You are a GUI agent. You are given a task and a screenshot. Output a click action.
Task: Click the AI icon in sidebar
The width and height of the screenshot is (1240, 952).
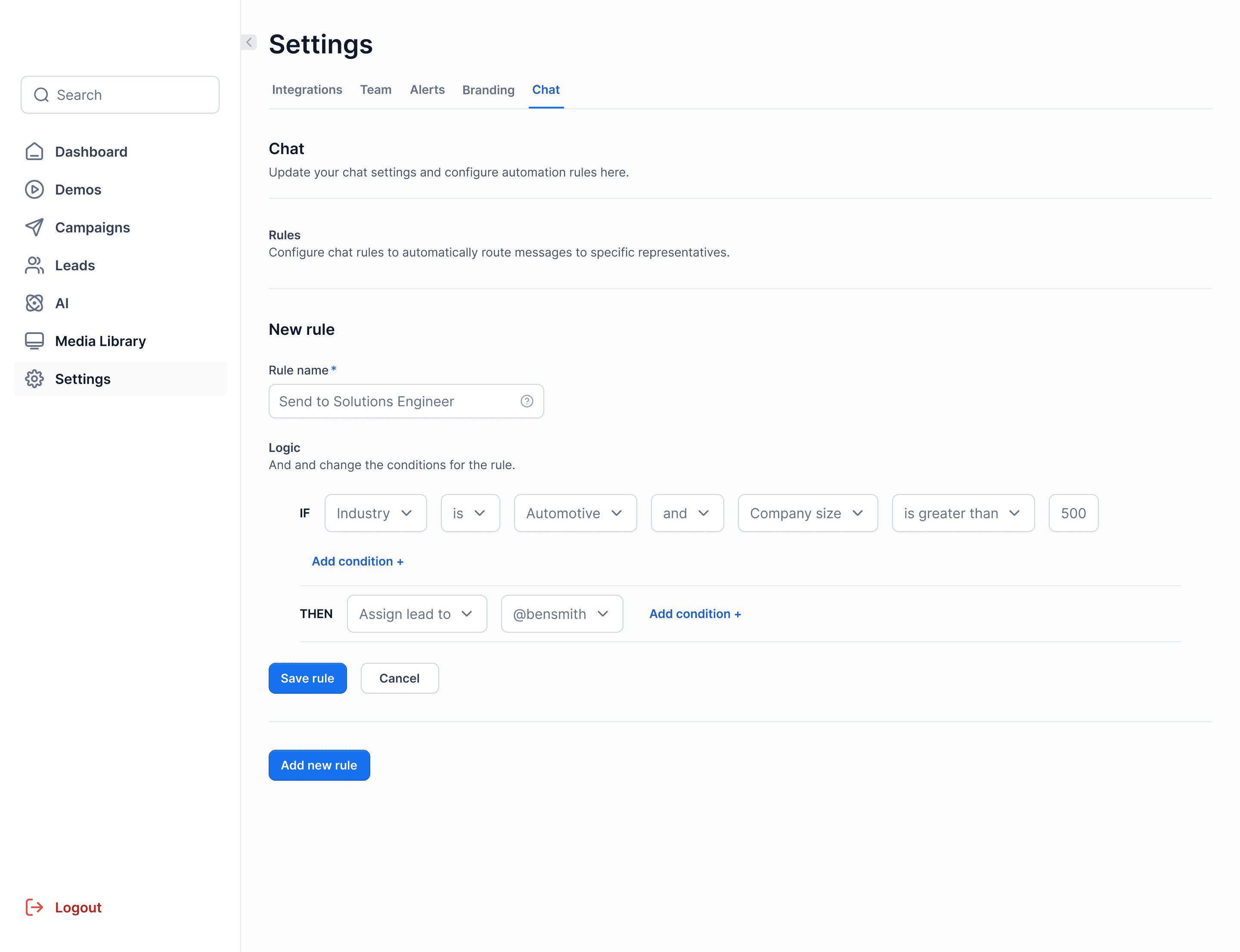pos(35,303)
